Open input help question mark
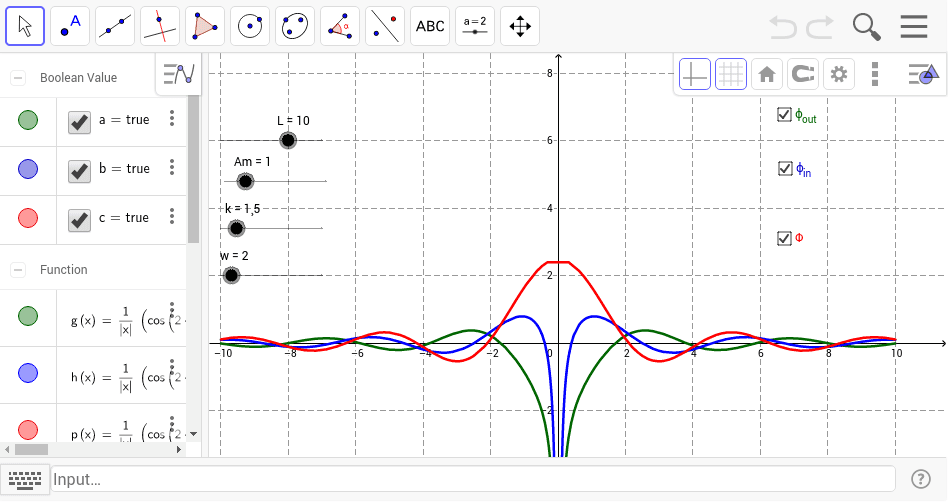Viewport: 948px width, 502px height. (x=920, y=479)
